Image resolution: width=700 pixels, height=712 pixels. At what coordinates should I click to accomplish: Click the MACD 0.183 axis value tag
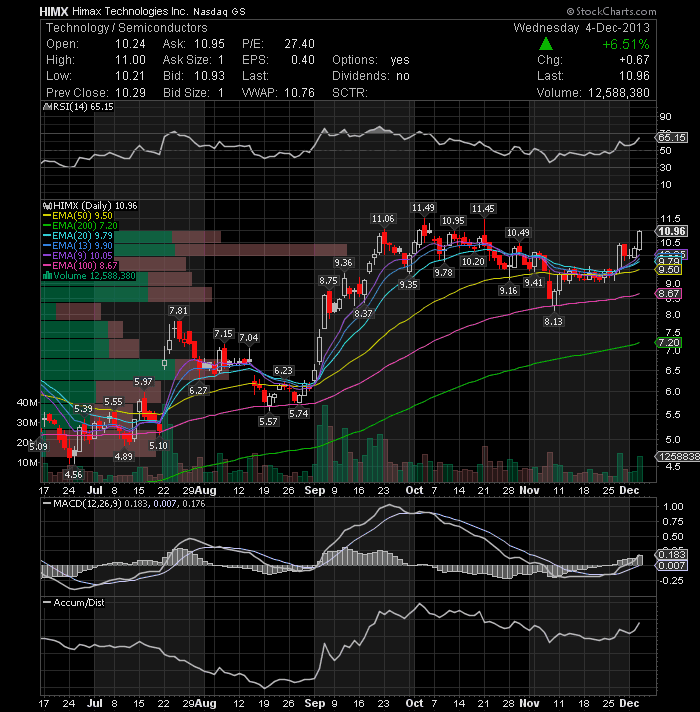672,554
